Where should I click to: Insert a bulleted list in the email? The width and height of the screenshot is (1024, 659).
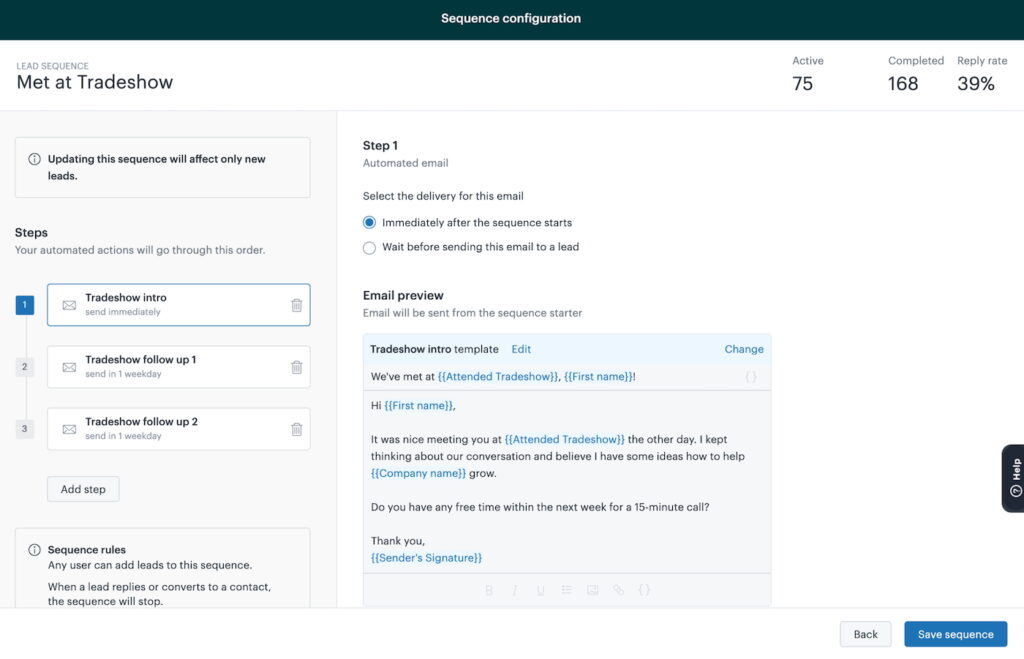point(566,590)
